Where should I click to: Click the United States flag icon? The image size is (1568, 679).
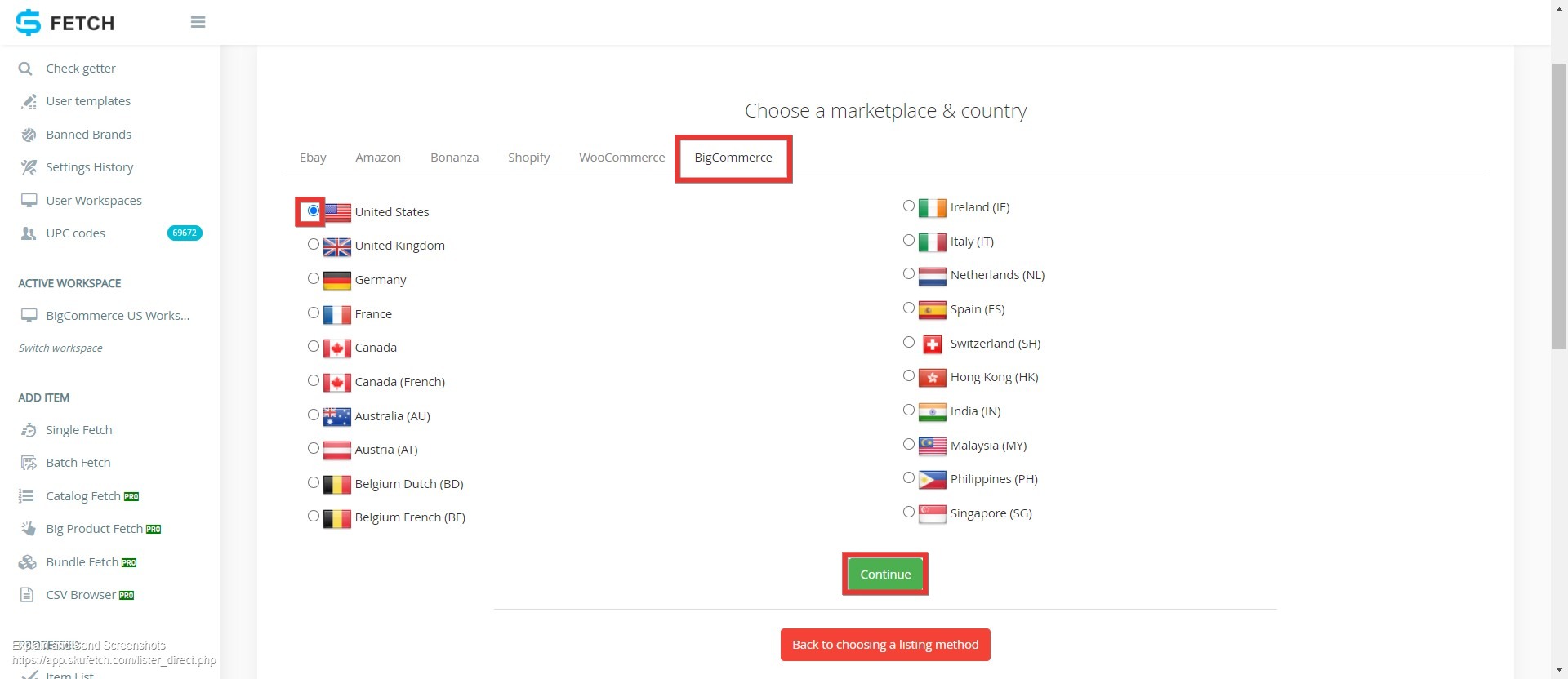pyautogui.click(x=337, y=213)
